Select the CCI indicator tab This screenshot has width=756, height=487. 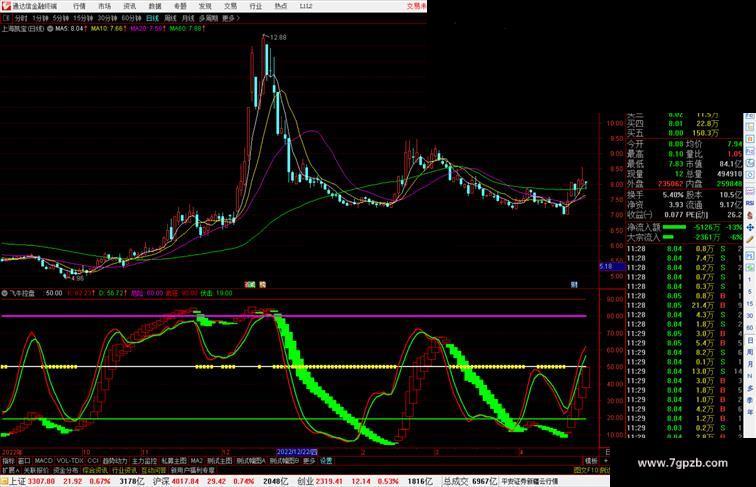coord(93,461)
